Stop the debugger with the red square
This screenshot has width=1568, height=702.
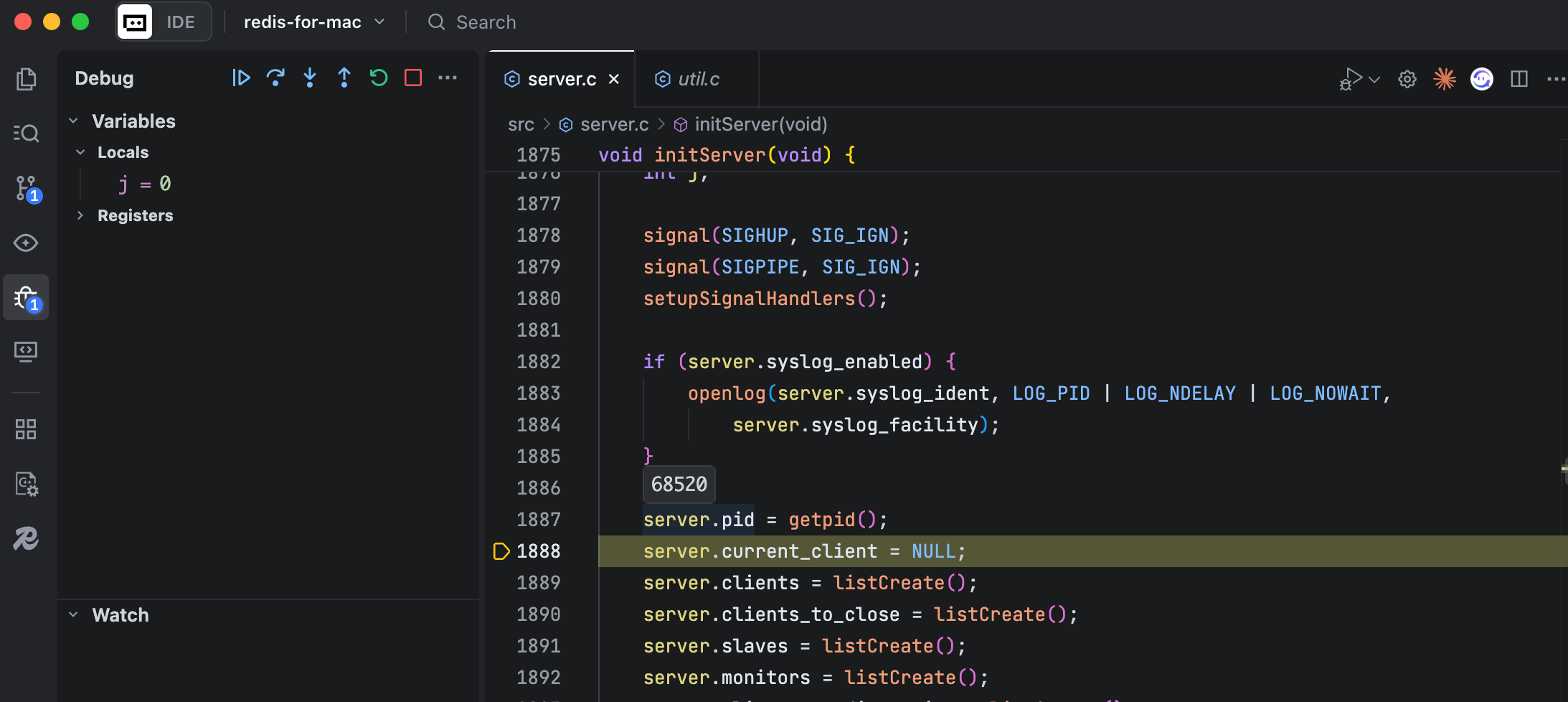(x=413, y=78)
